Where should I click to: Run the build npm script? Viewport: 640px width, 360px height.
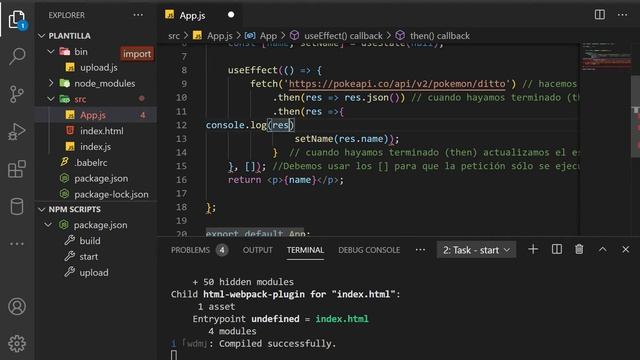90,241
